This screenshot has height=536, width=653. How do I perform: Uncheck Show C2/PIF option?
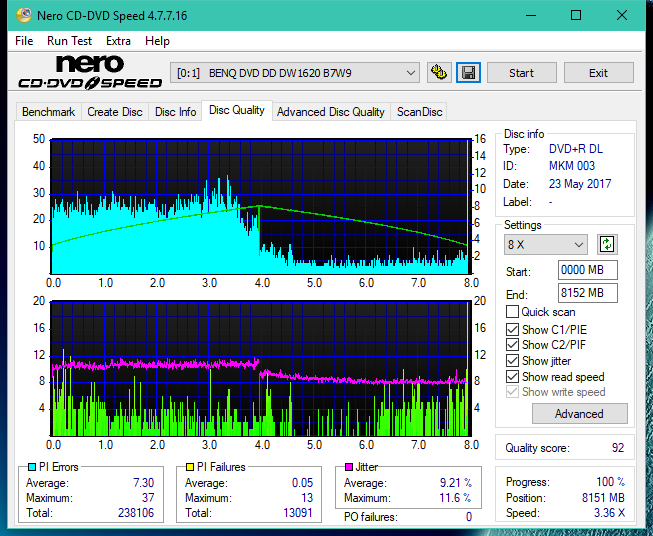click(512, 345)
